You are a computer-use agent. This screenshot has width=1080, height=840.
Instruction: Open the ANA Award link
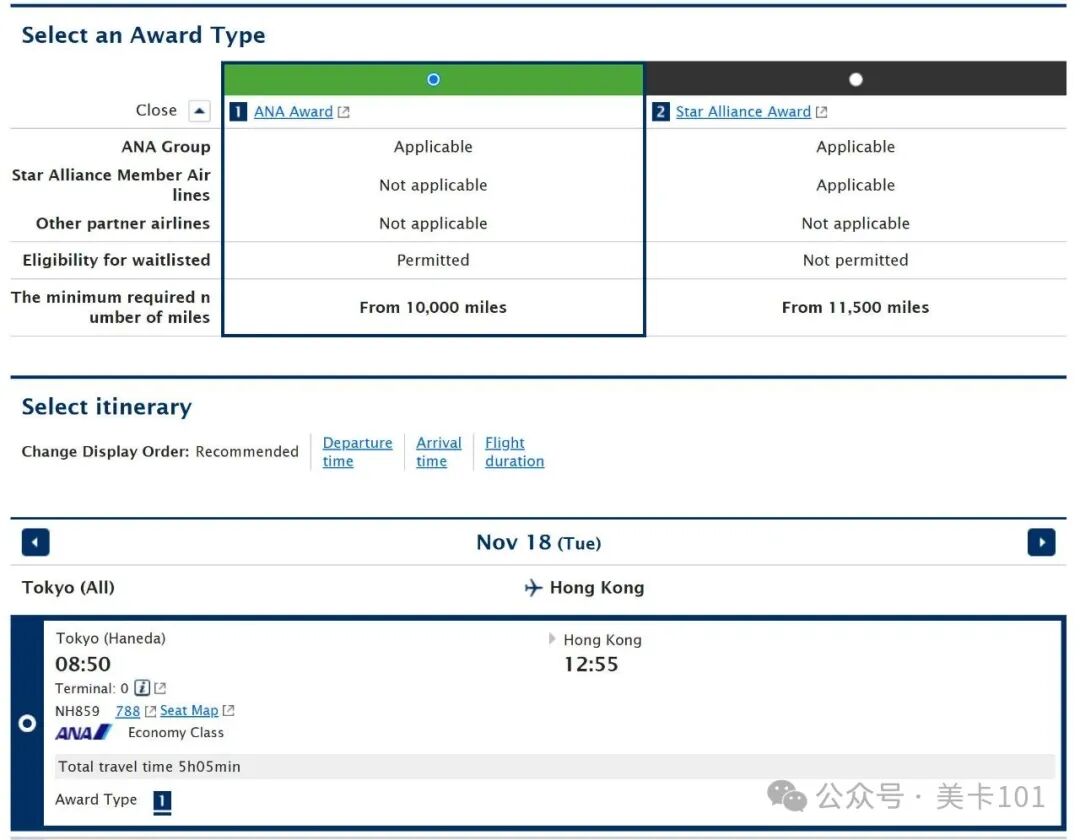tap(293, 112)
